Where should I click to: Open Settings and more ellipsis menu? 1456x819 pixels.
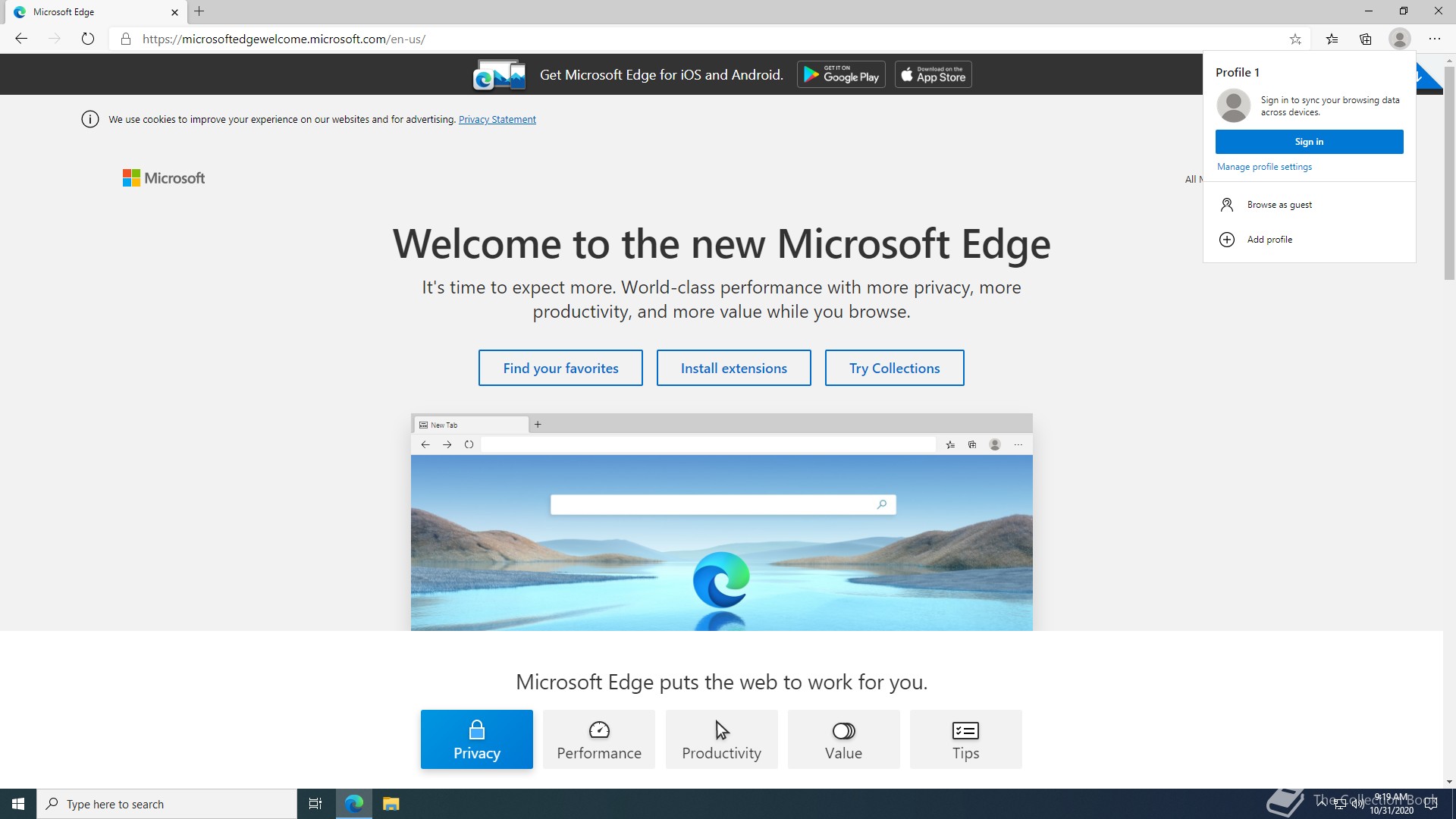tap(1434, 39)
